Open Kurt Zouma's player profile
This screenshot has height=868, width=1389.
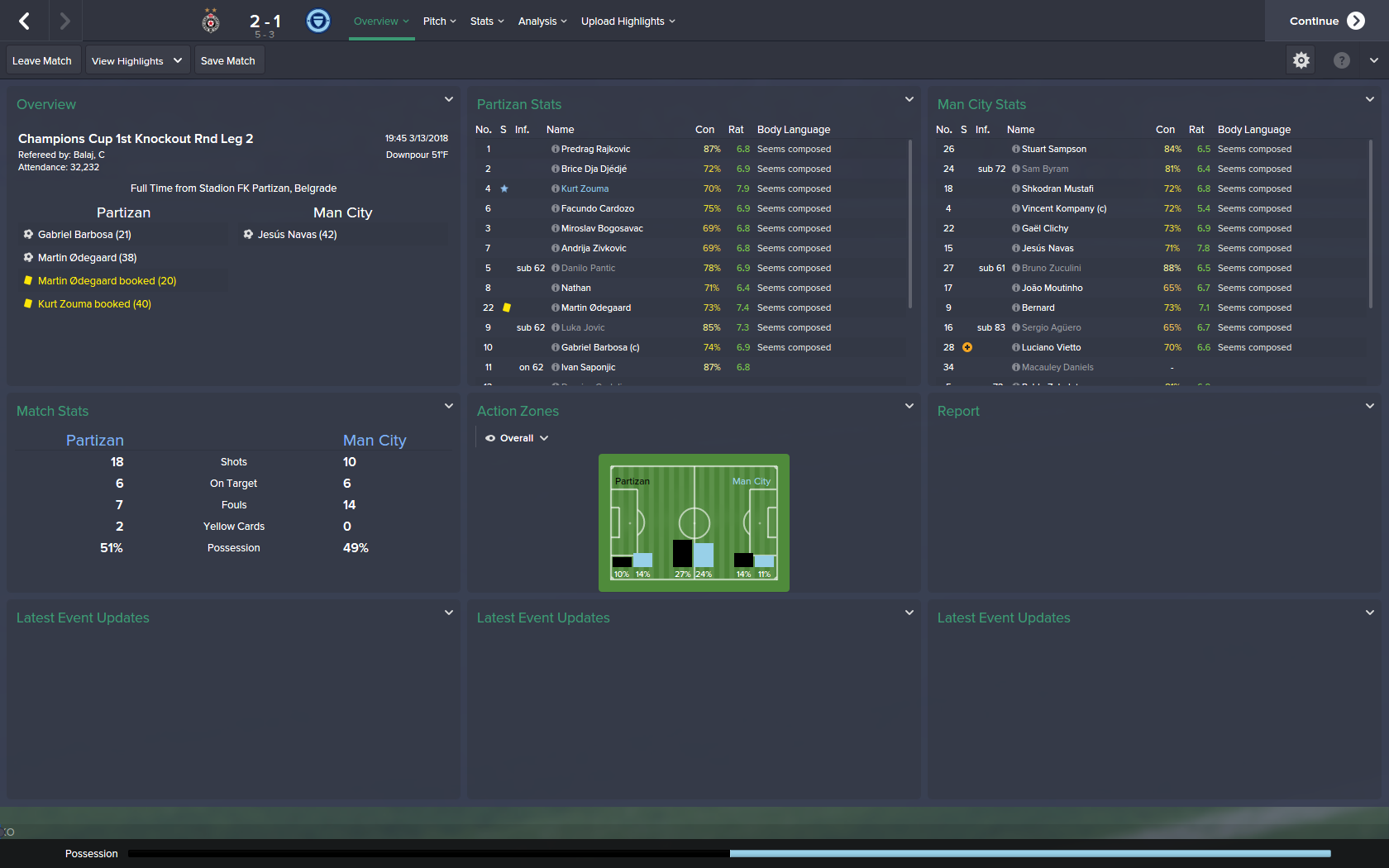tap(585, 188)
